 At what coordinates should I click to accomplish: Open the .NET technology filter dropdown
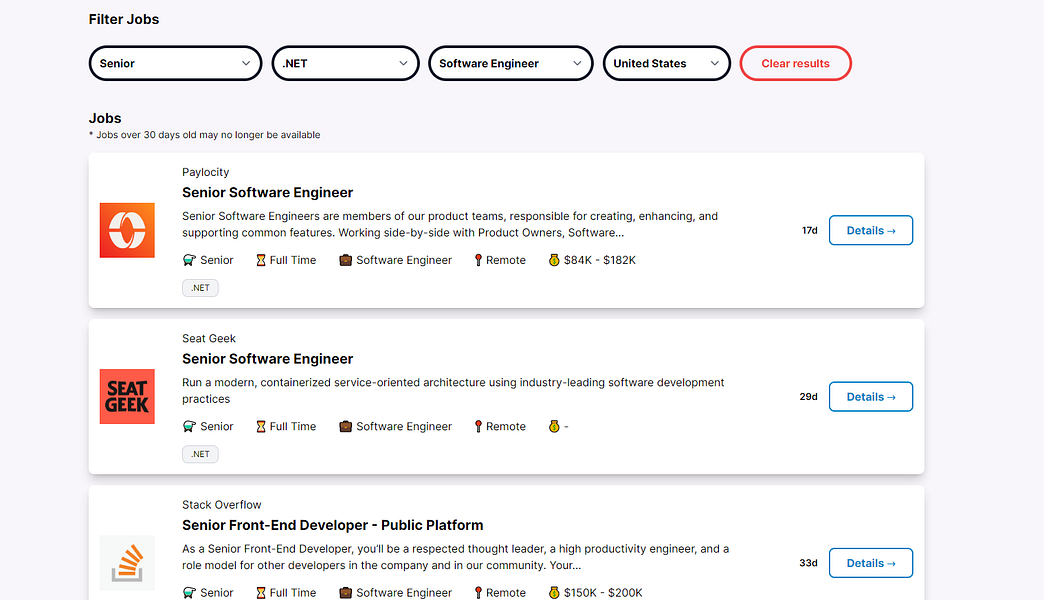tap(346, 63)
